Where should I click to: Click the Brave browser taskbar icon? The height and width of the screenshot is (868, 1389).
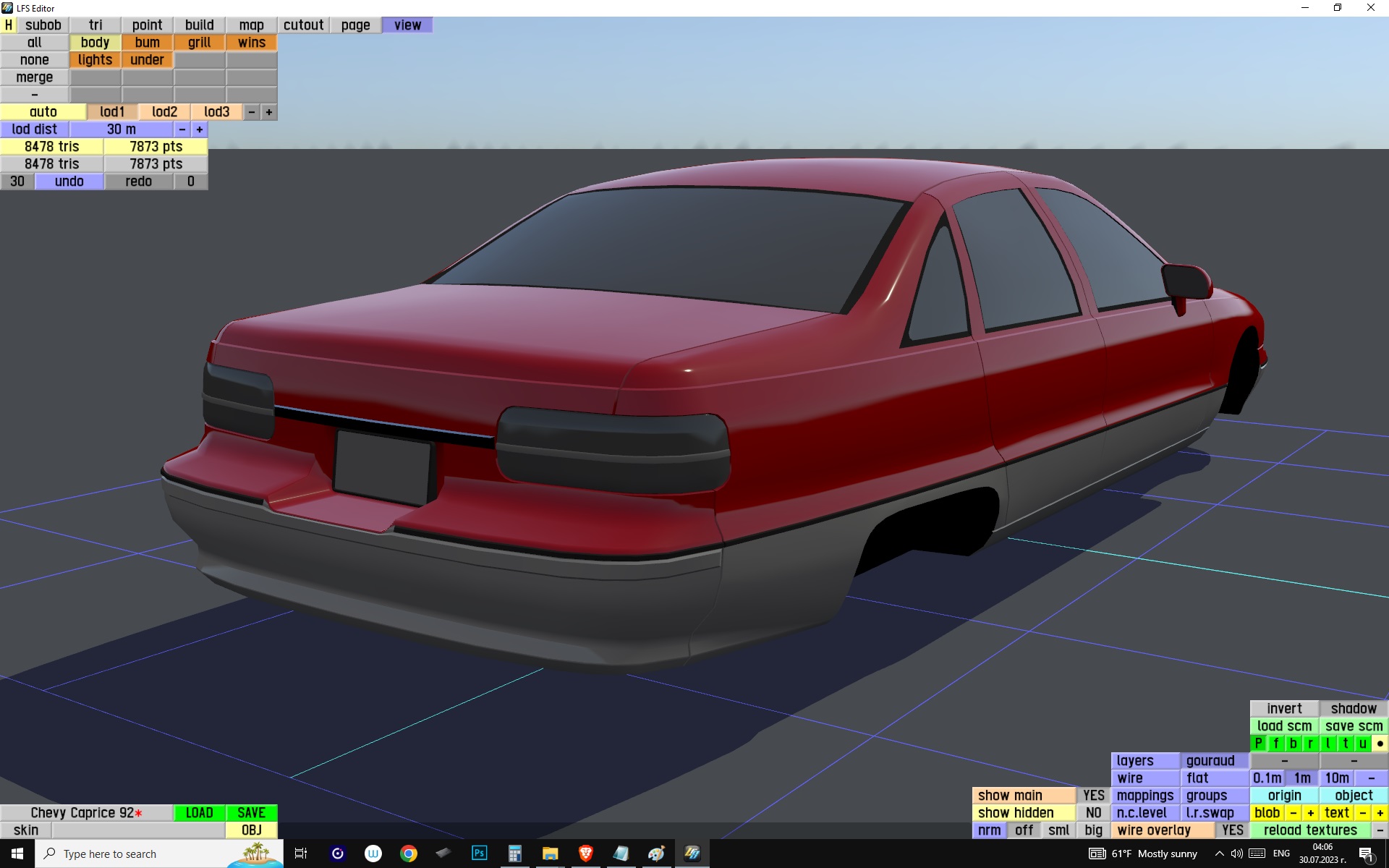(585, 854)
